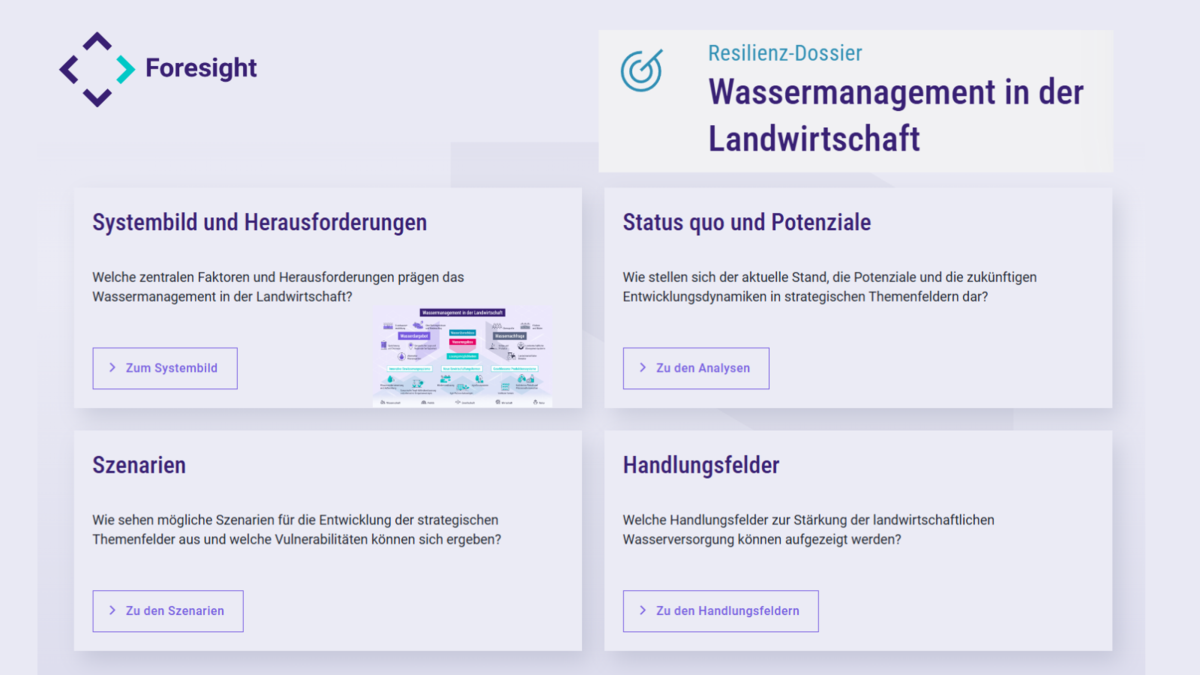Screen dimensions: 1200x675
Task: Click the chevron arrow in Zum Systembild
Action: [x=112, y=368]
